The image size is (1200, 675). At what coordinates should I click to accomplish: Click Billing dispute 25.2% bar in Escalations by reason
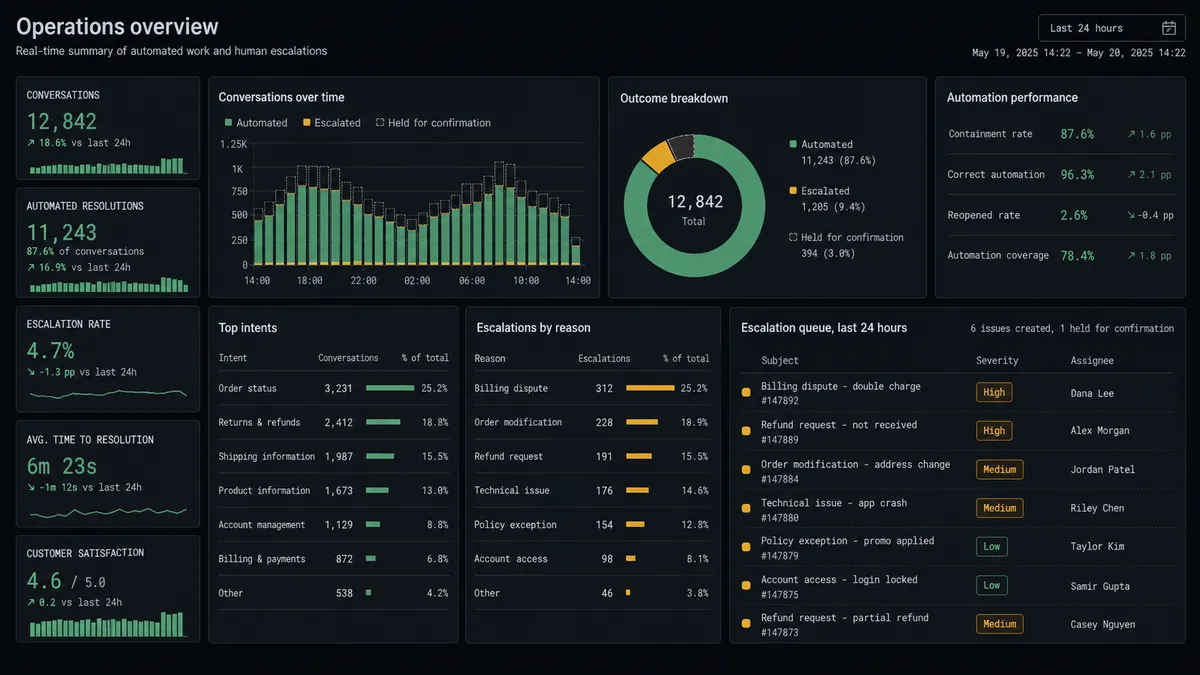click(x=650, y=388)
